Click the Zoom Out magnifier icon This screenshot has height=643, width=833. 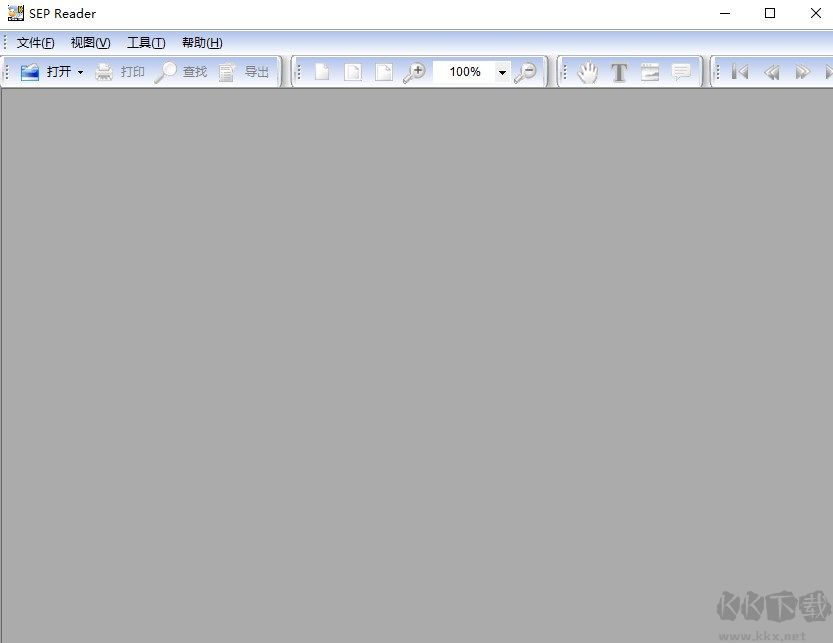[526, 71]
